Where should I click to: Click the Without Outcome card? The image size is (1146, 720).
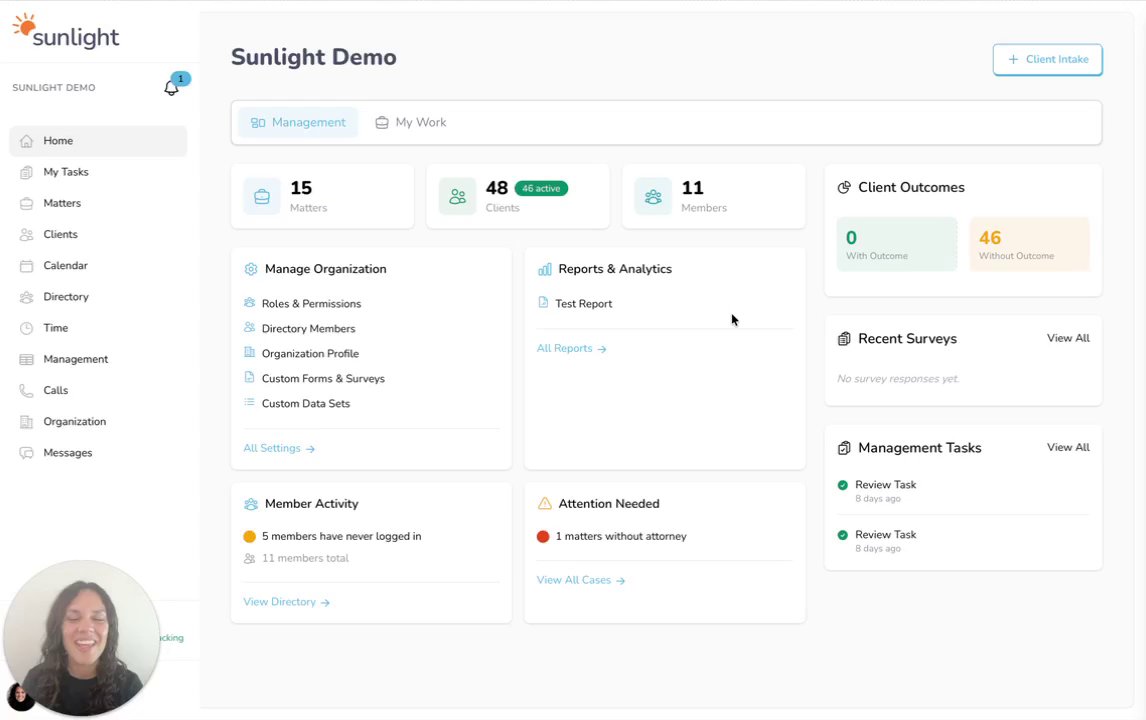[x=1029, y=244]
